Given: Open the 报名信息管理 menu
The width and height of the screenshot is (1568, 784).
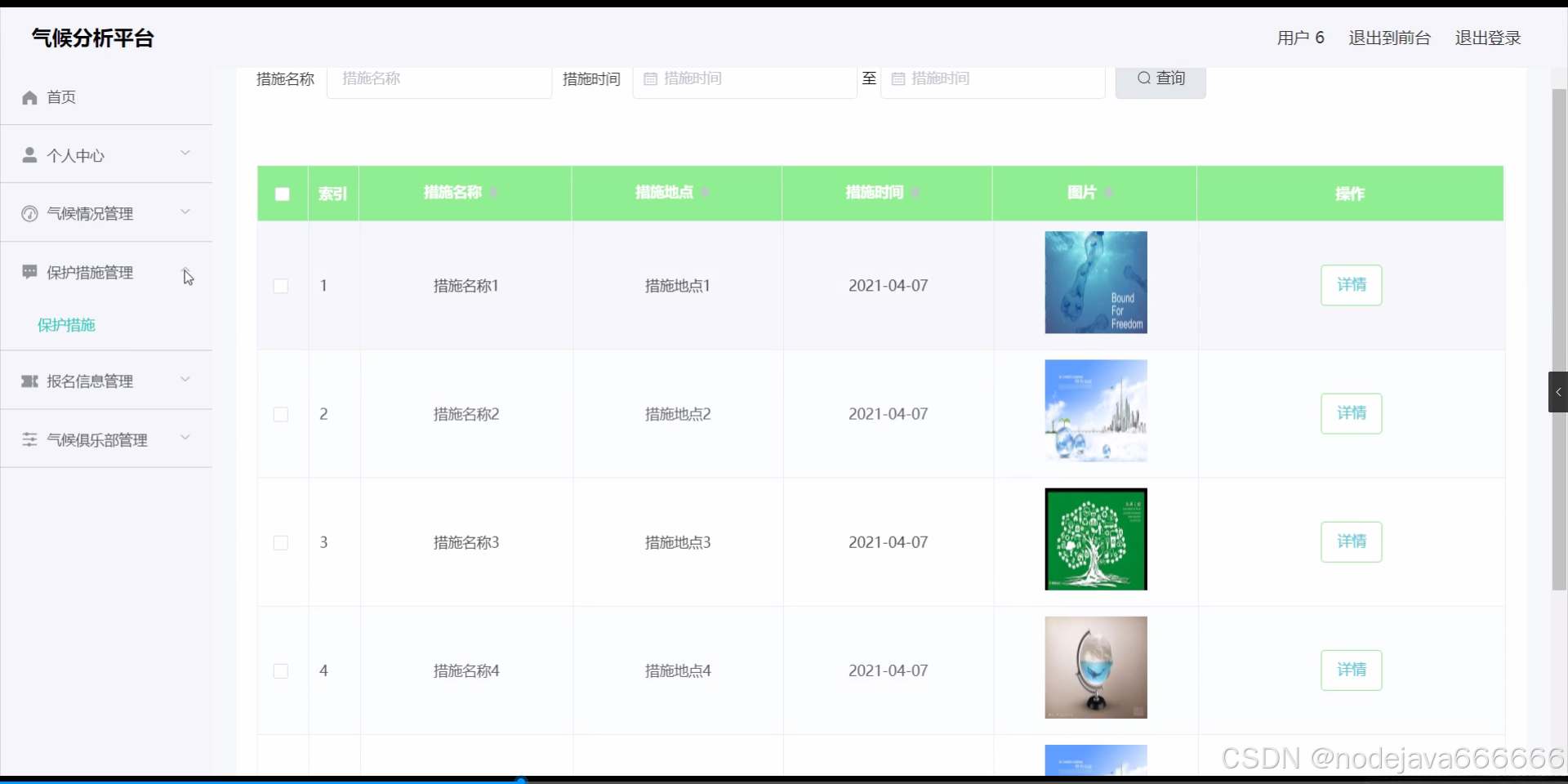Looking at the screenshot, I should [x=106, y=381].
